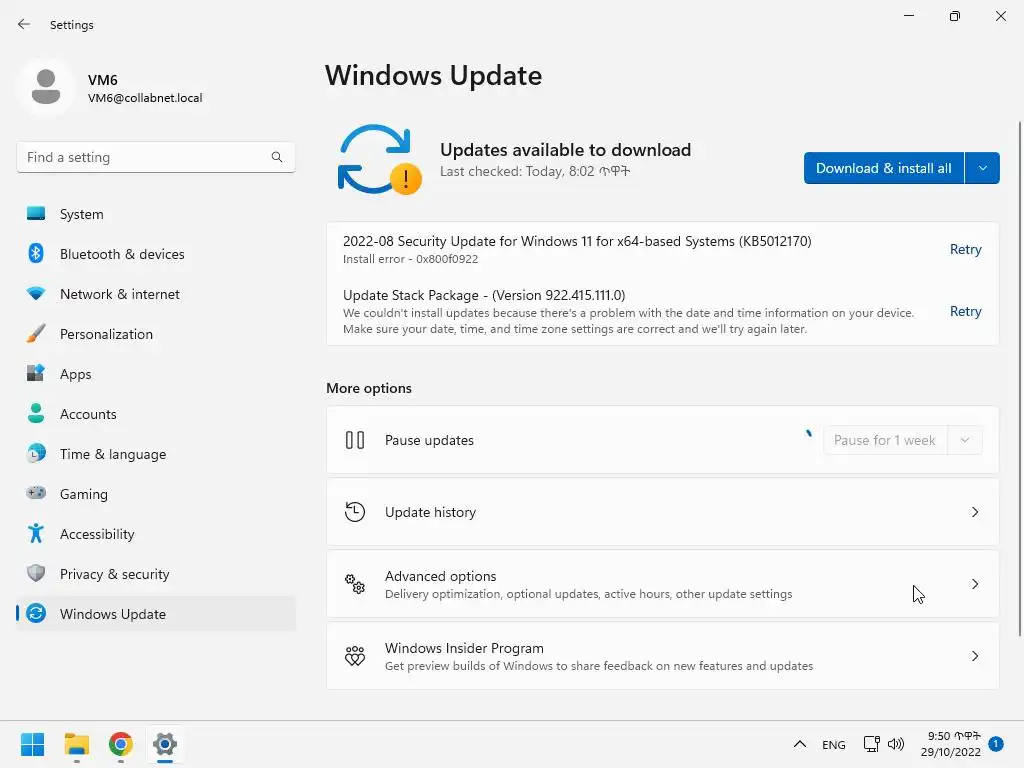
Task: Open the Windows Start menu
Action: 32,744
